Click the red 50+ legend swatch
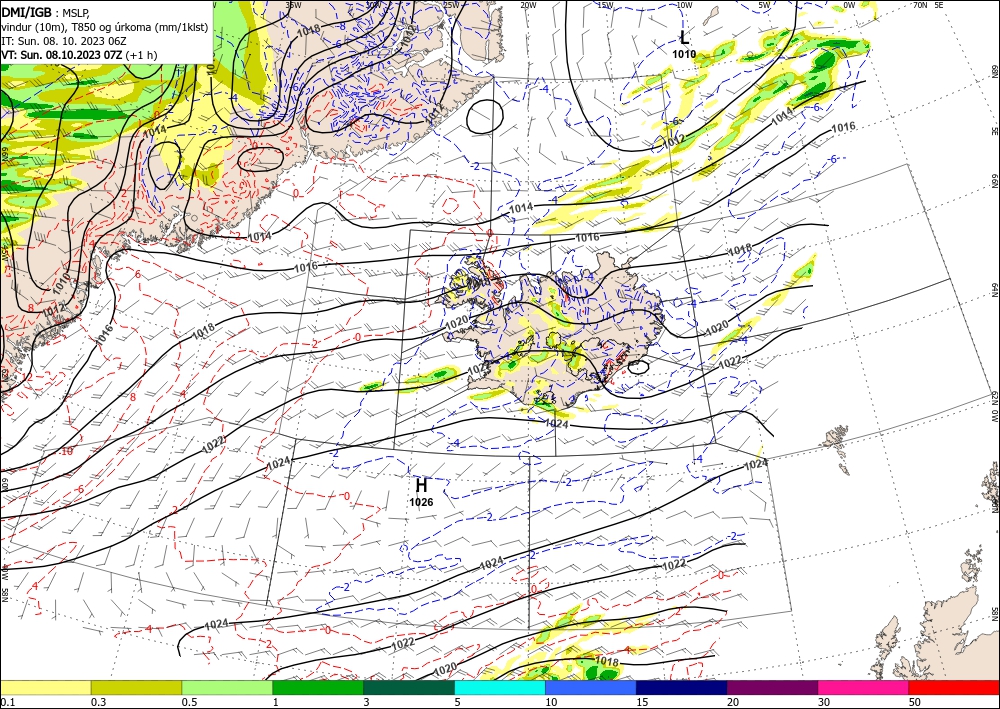Image resolution: width=1000 pixels, height=709 pixels. [954, 687]
